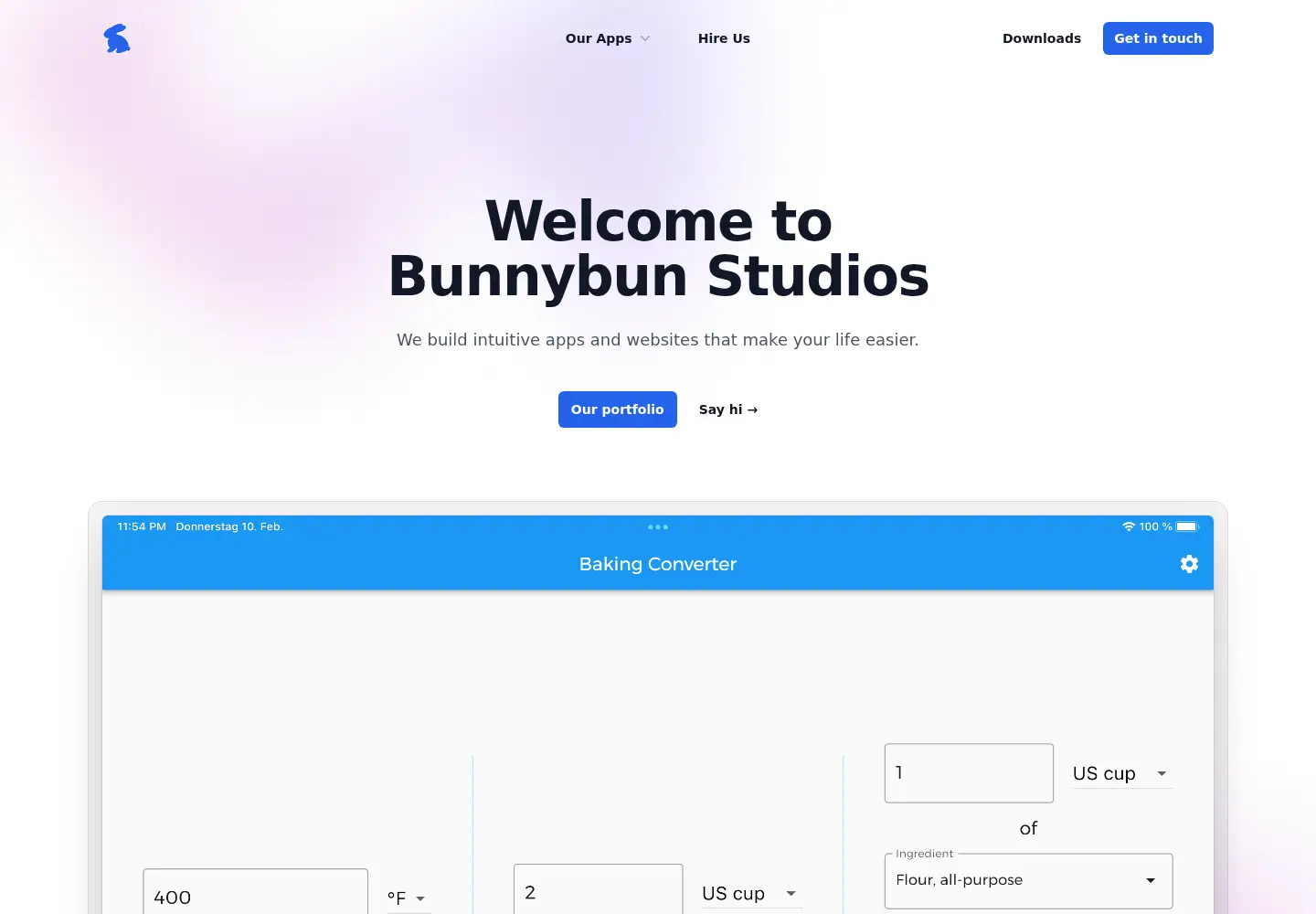This screenshot has width=1316, height=914.
Task: Expand the Our Apps menu
Action: pos(608,38)
